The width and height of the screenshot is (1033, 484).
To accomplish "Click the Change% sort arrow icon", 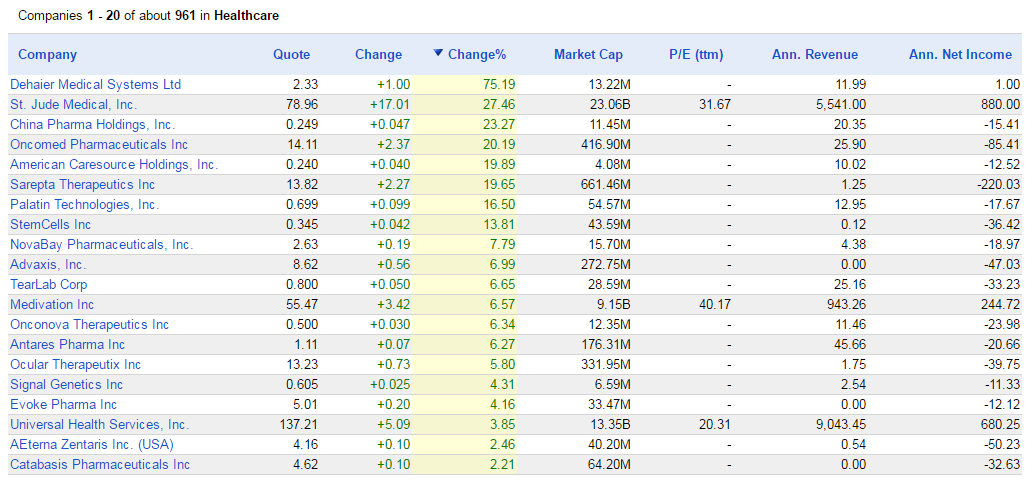I will 438,53.
